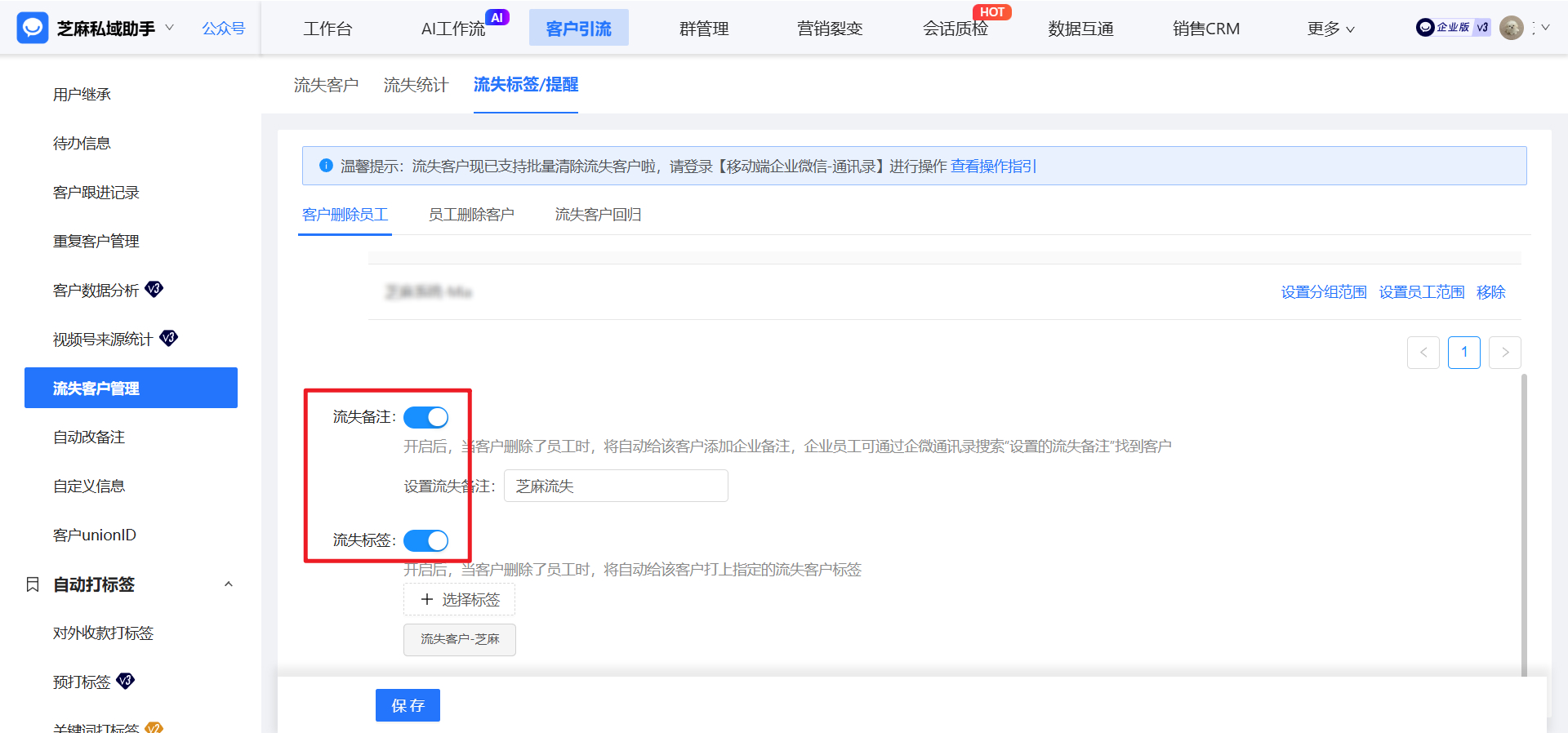This screenshot has height=733, width=1568.
Task: Open 客户跟进记录 in sidebar
Action: click(96, 193)
